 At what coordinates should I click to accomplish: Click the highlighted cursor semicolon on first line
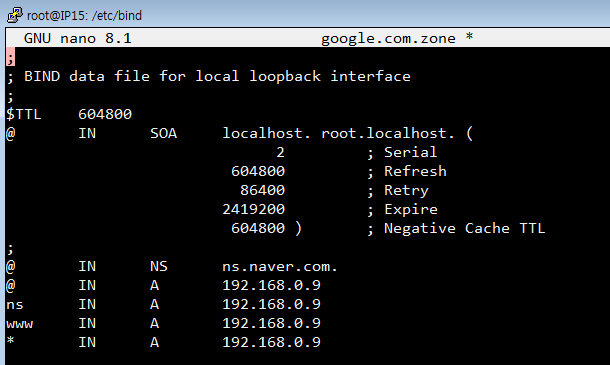[x=11, y=57]
